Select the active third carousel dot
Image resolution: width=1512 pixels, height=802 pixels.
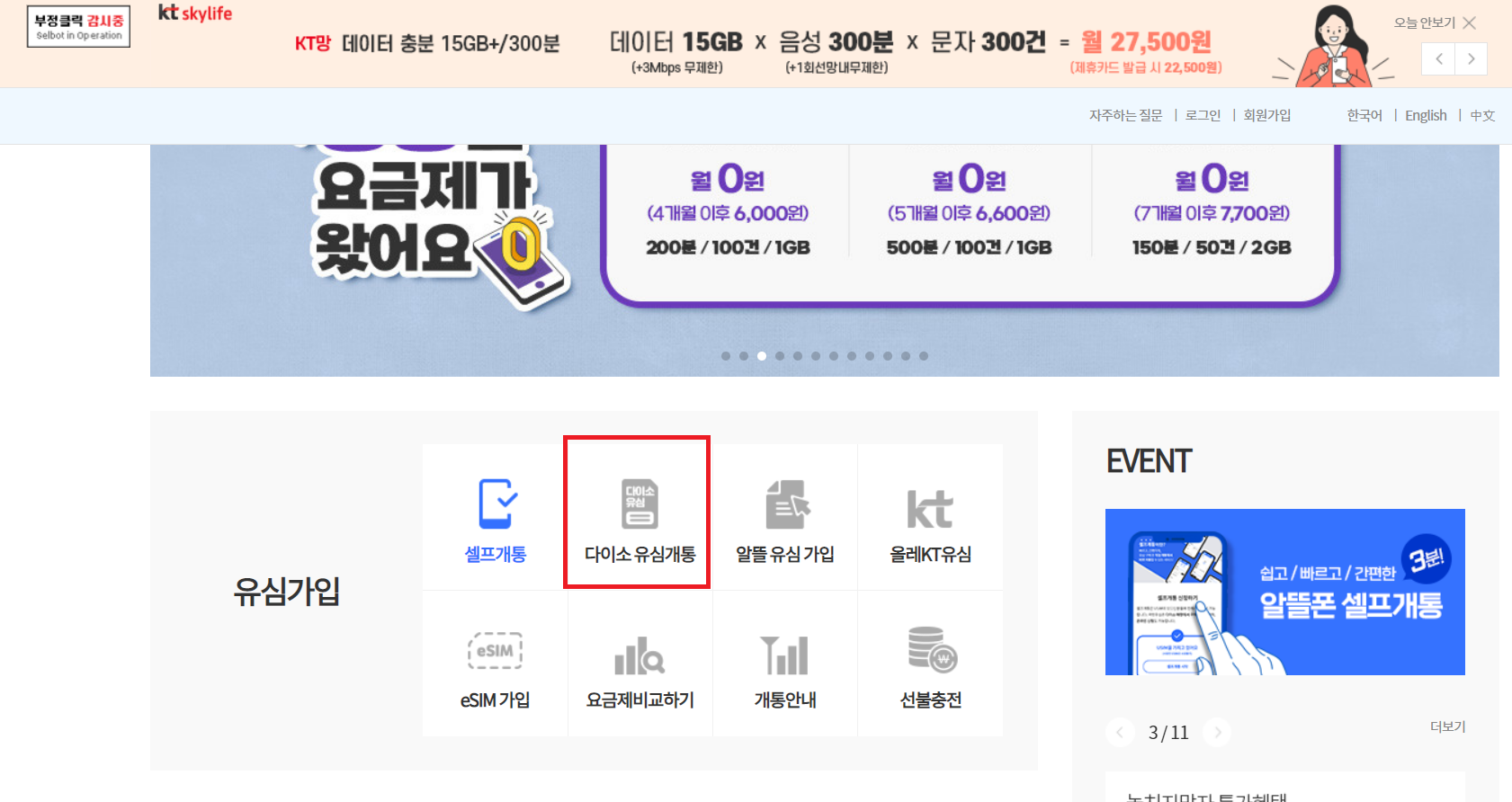762,356
